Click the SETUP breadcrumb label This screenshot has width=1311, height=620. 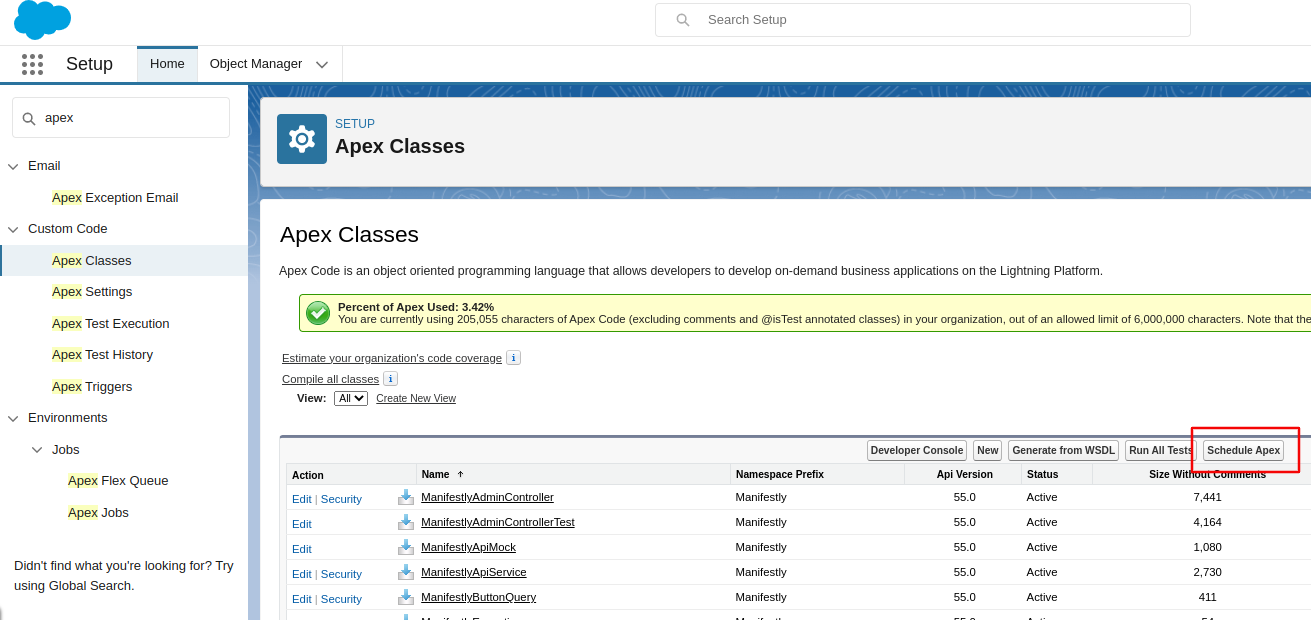[x=355, y=124]
